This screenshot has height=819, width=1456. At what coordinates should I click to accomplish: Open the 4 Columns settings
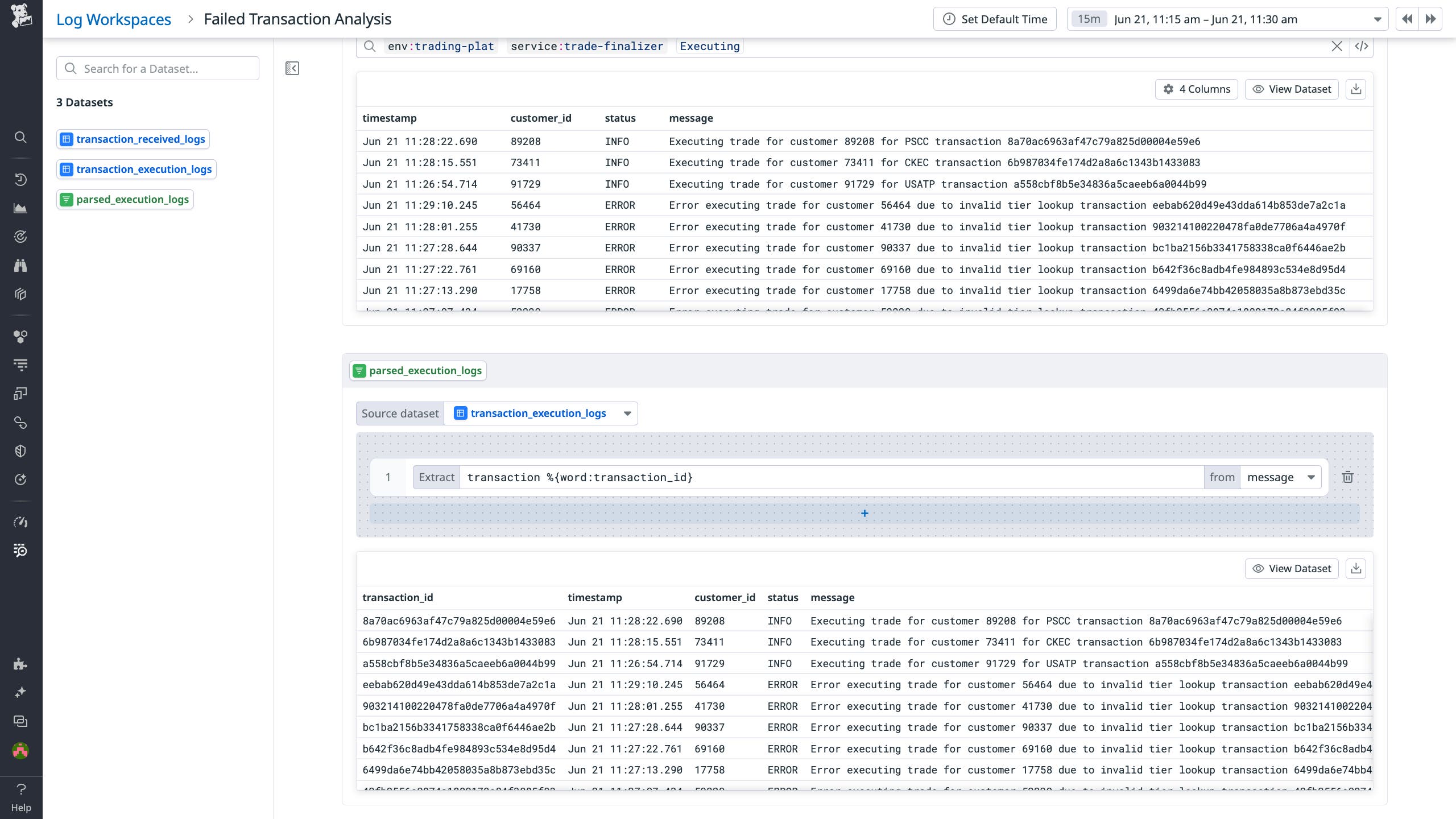[x=1196, y=89]
